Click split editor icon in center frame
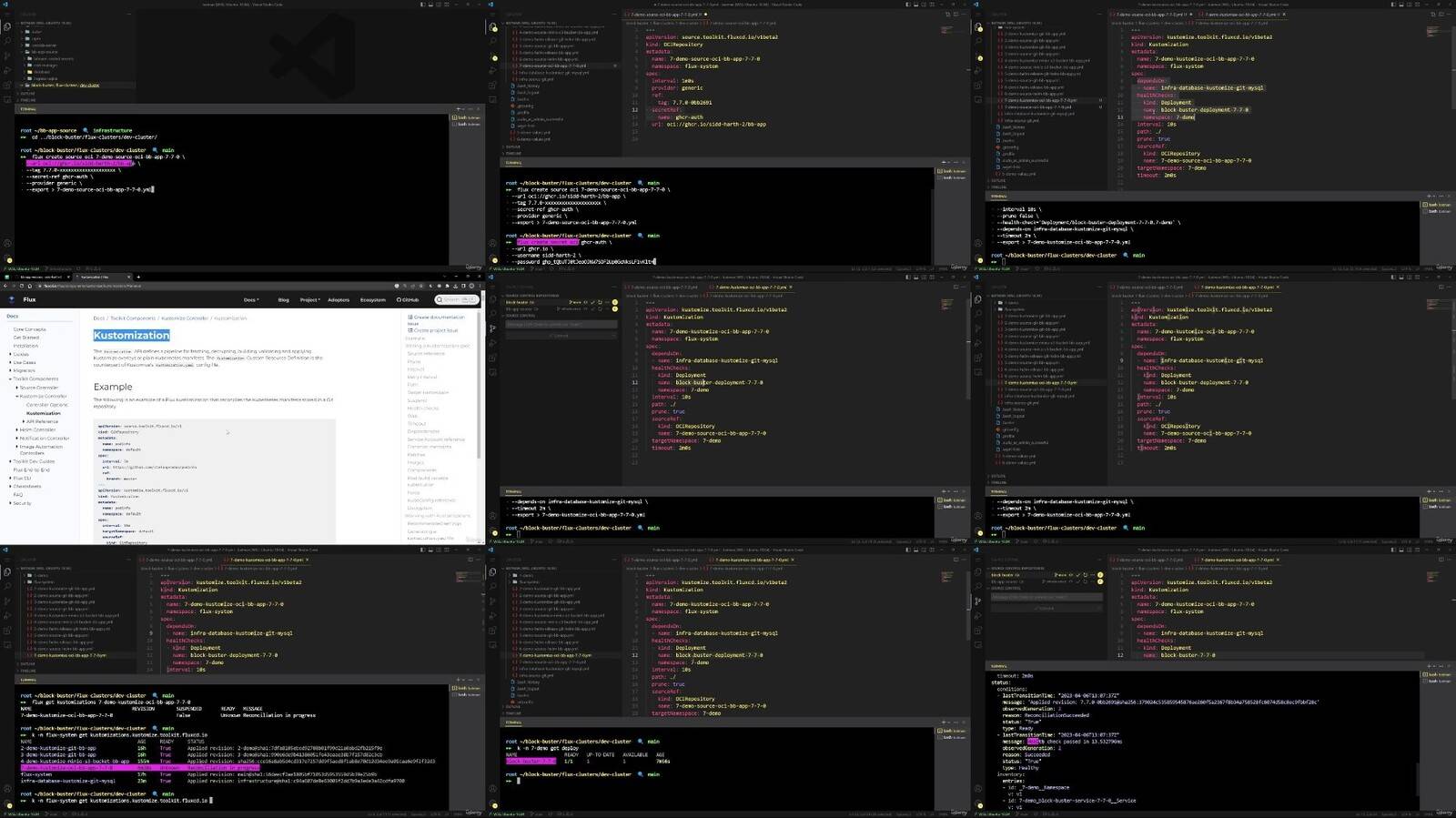This screenshot has height=818, width=1456. coord(956,287)
